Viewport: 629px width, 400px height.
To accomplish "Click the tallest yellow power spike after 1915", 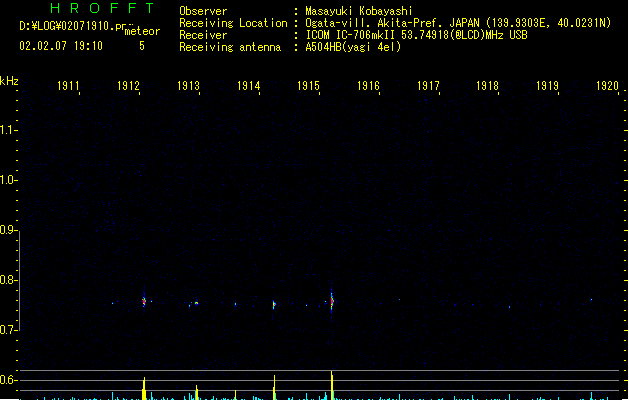I will point(332,385).
